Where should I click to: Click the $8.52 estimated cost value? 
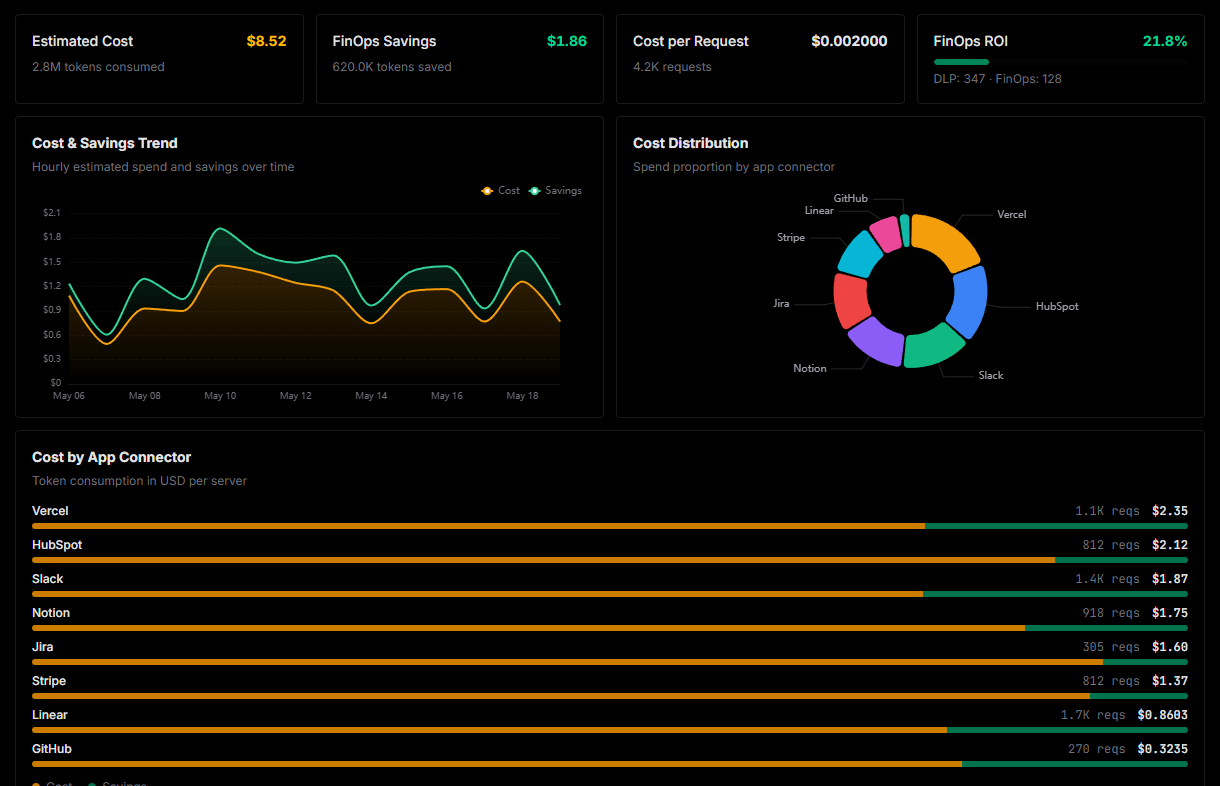pos(266,41)
